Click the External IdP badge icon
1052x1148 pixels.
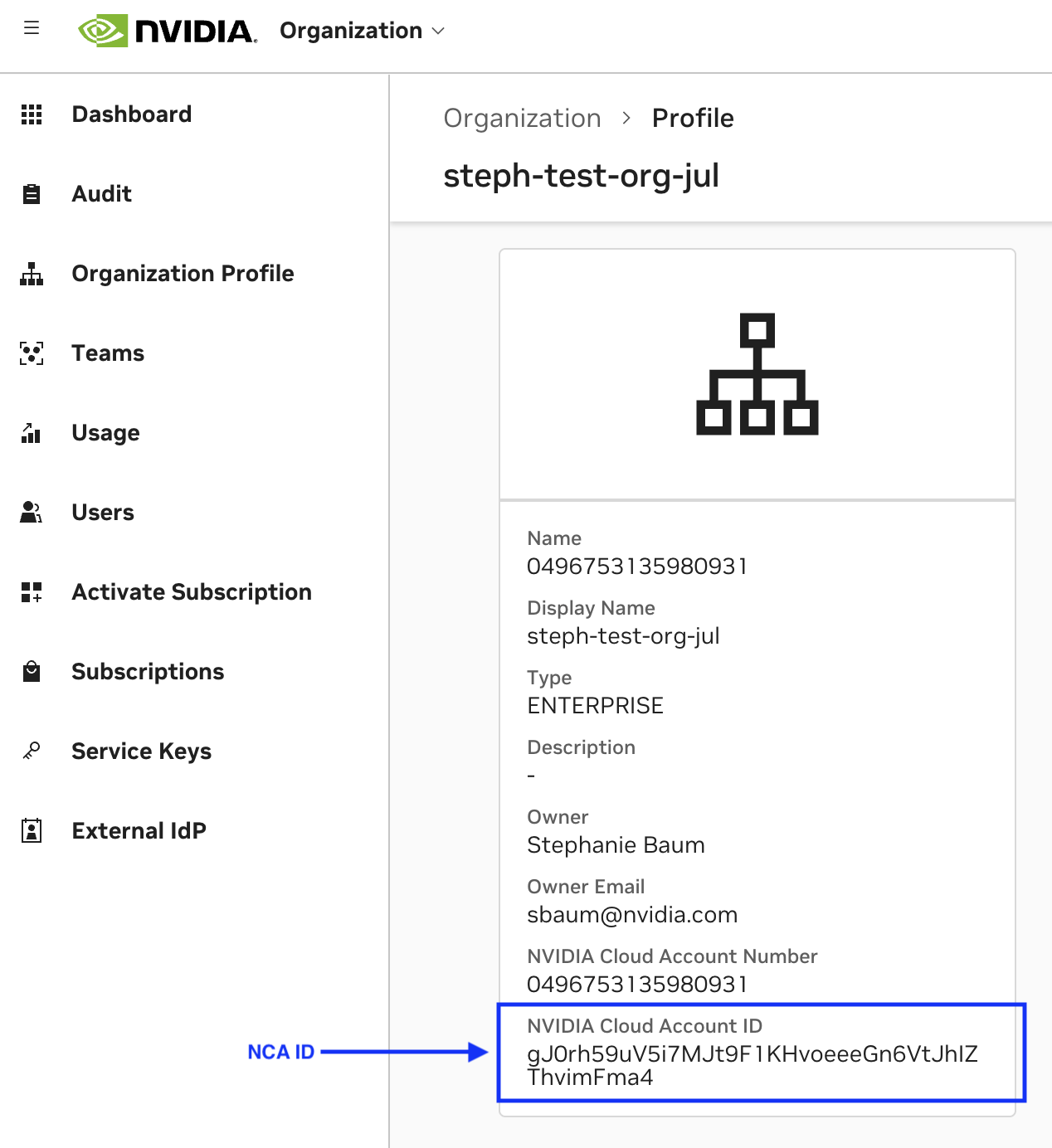tap(32, 831)
